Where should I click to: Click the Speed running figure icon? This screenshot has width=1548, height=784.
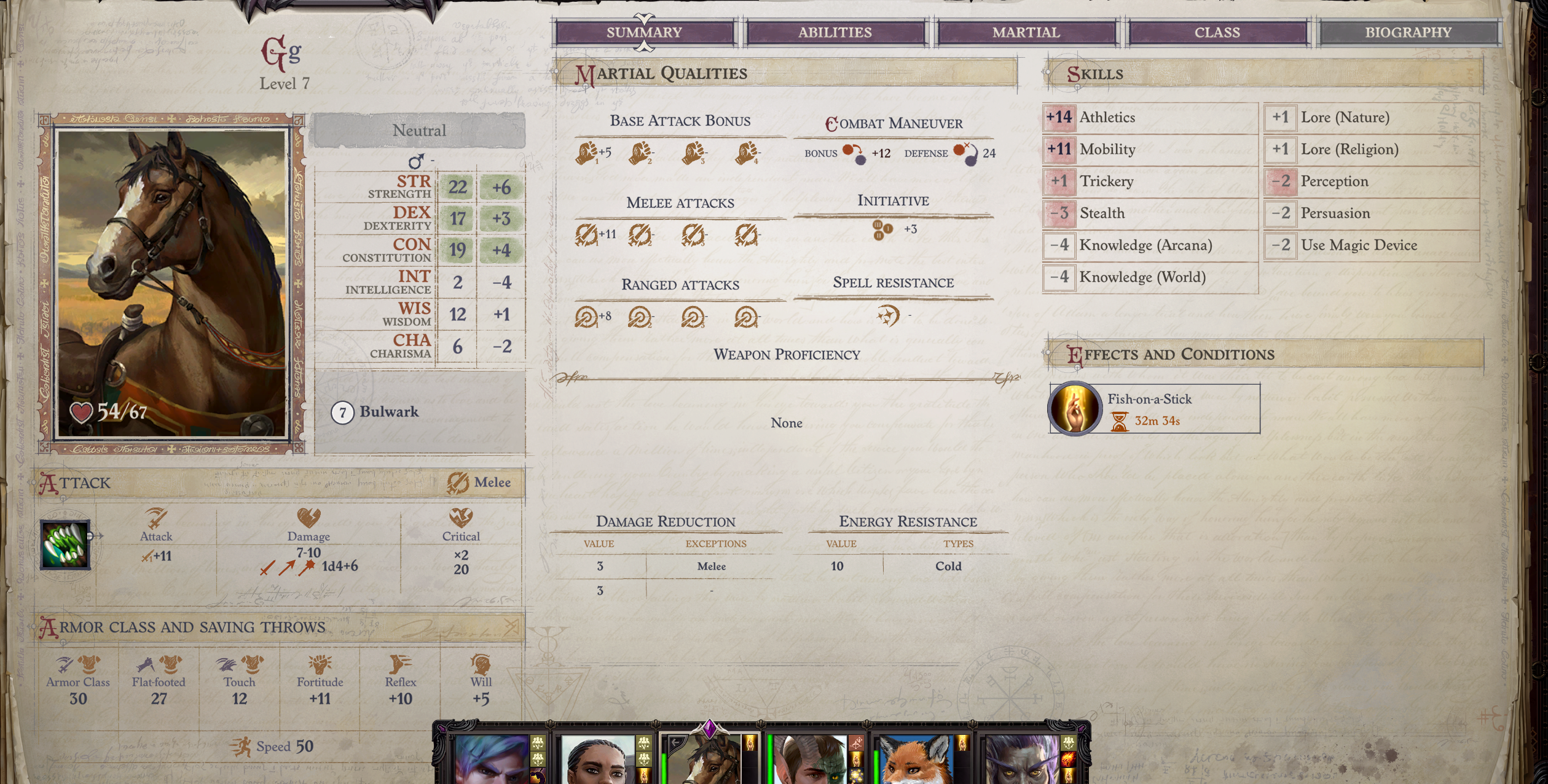pos(242,747)
